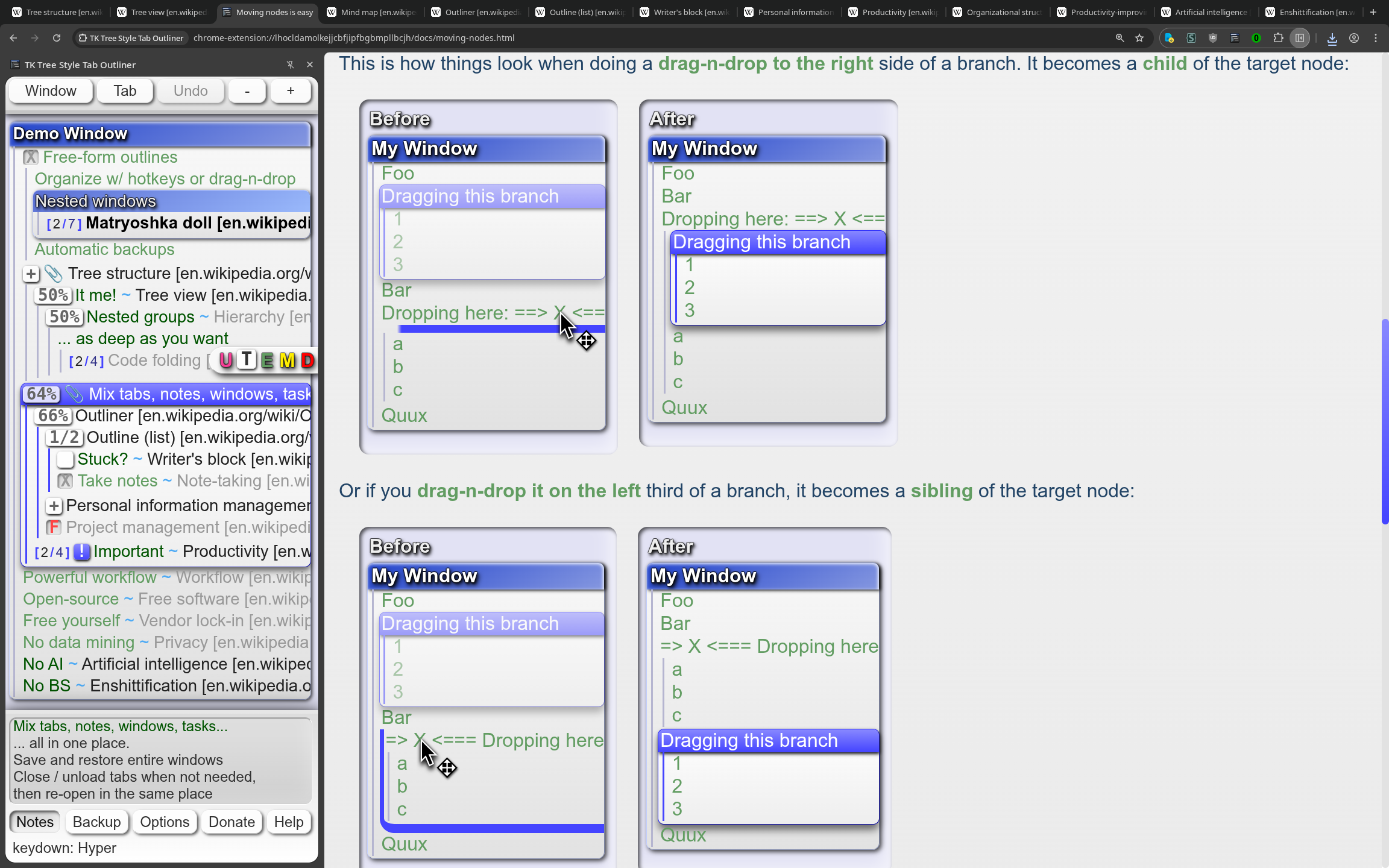This screenshot has width=1389, height=868.
Task: Uncheck the X box on Take notes
Action: click(65, 481)
